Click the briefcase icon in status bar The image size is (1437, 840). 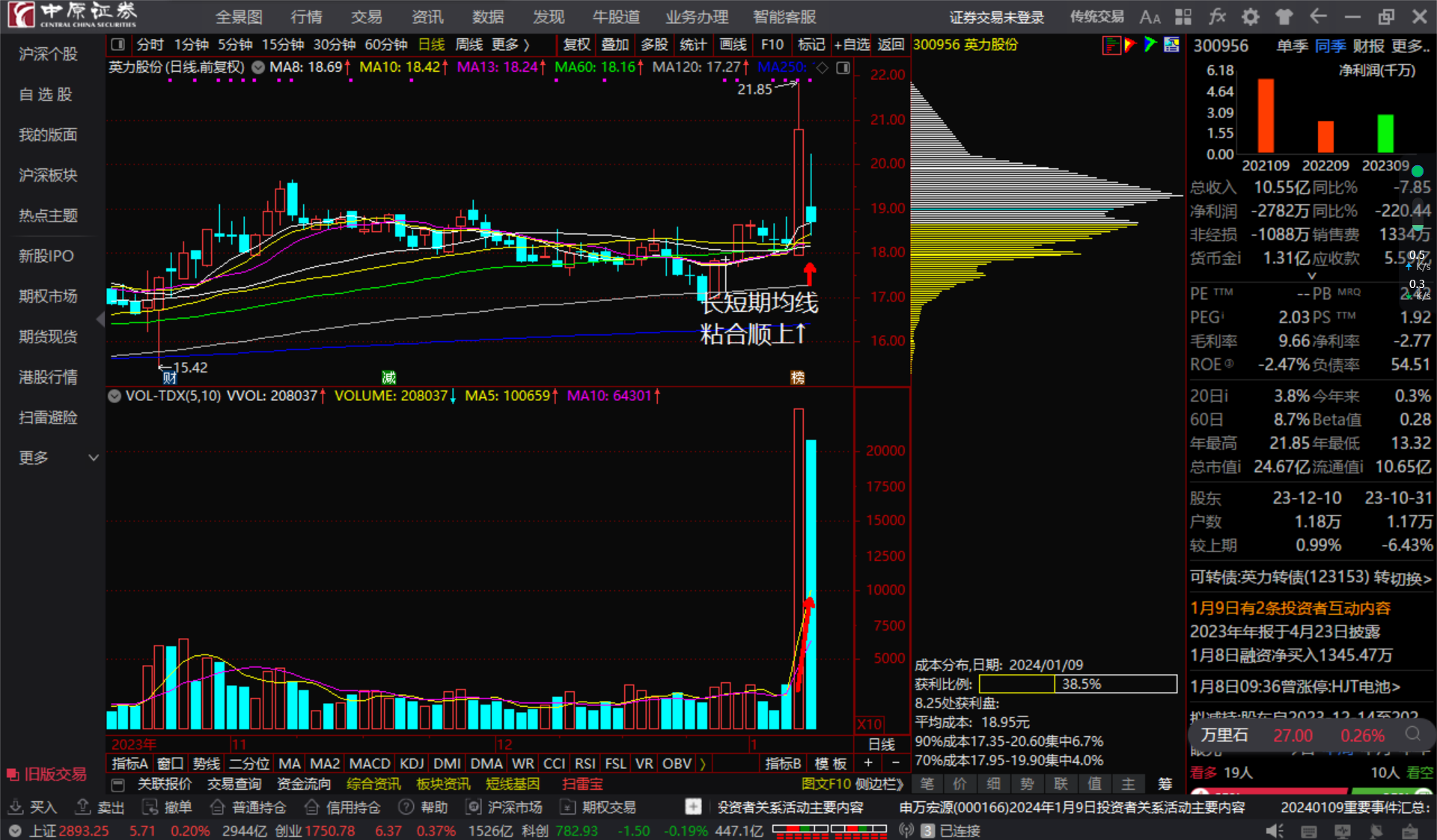tap(1410, 831)
